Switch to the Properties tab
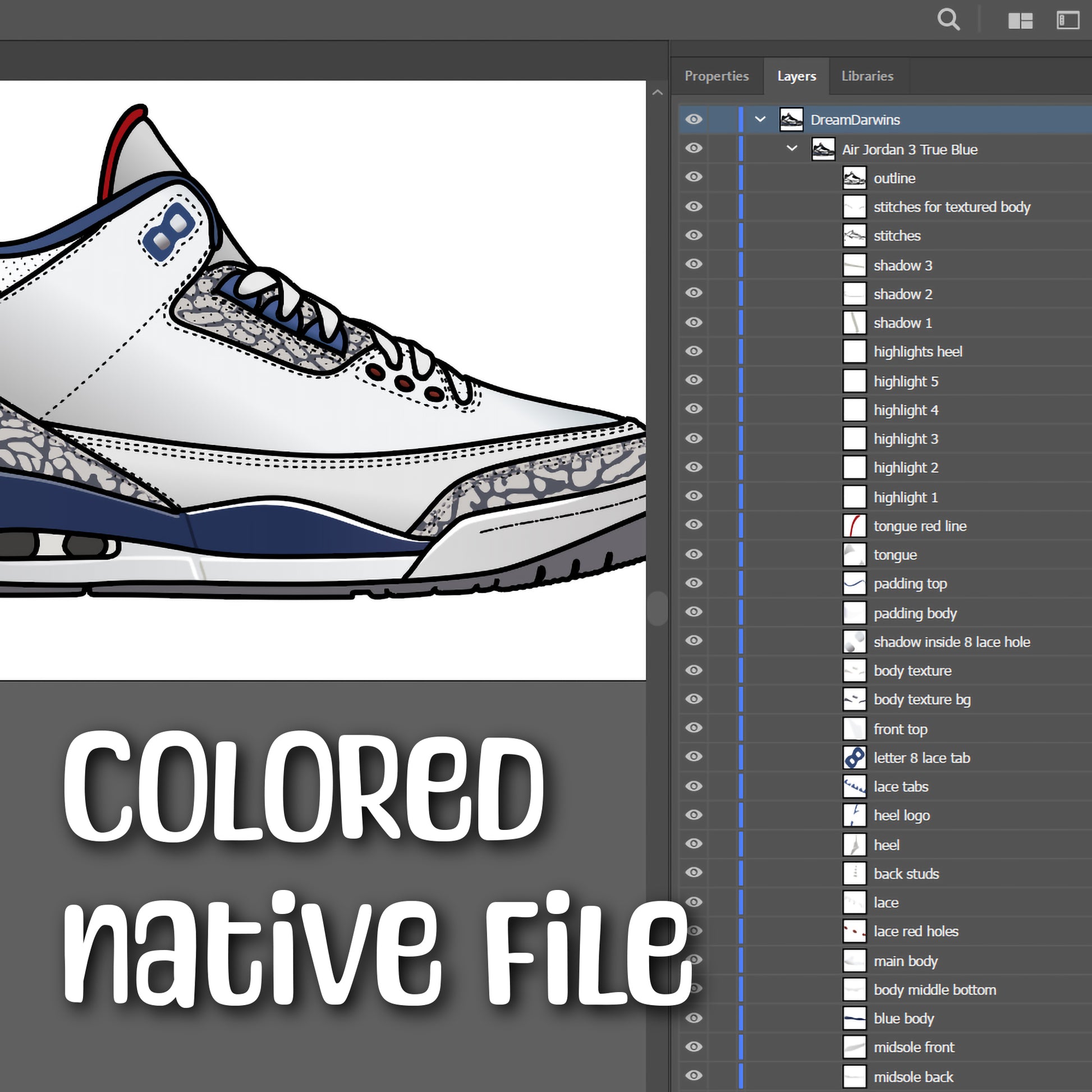 click(717, 76)
